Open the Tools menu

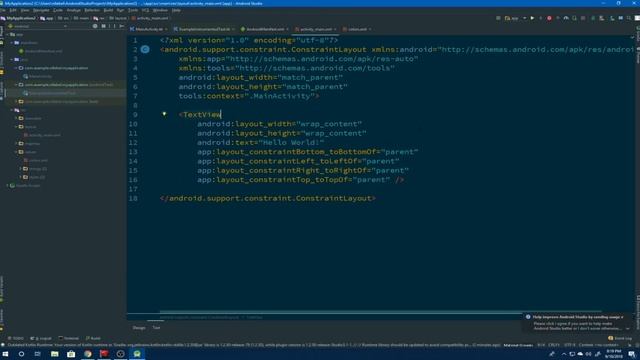[x=133, y=10]
